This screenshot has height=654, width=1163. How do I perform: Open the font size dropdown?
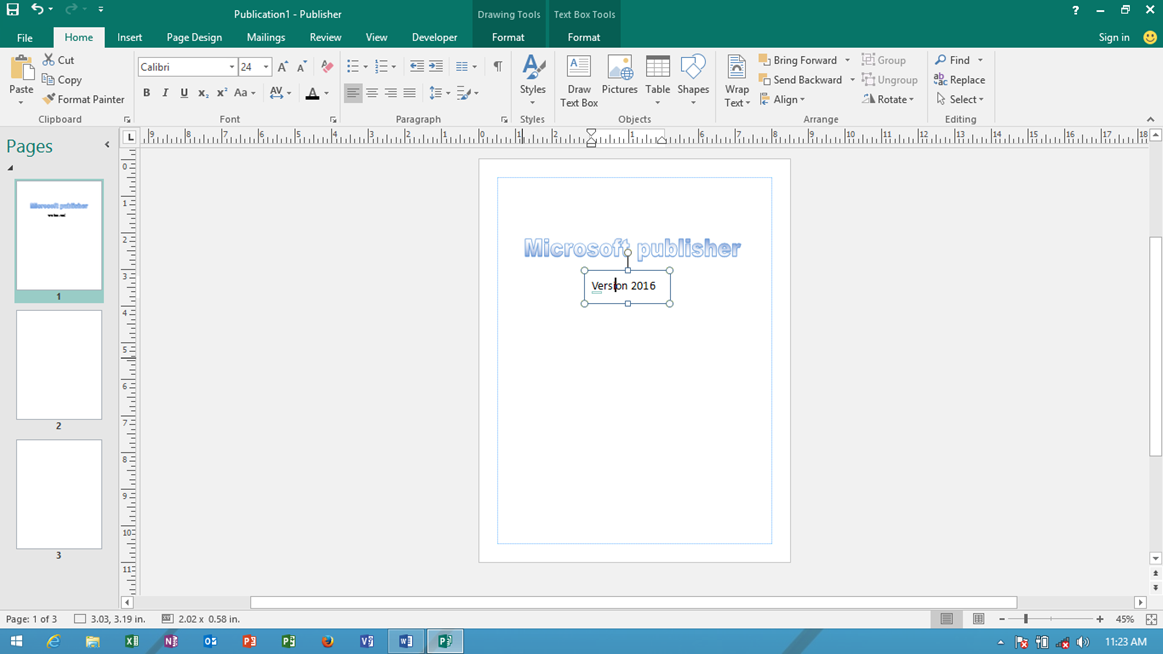coord(266,66)
